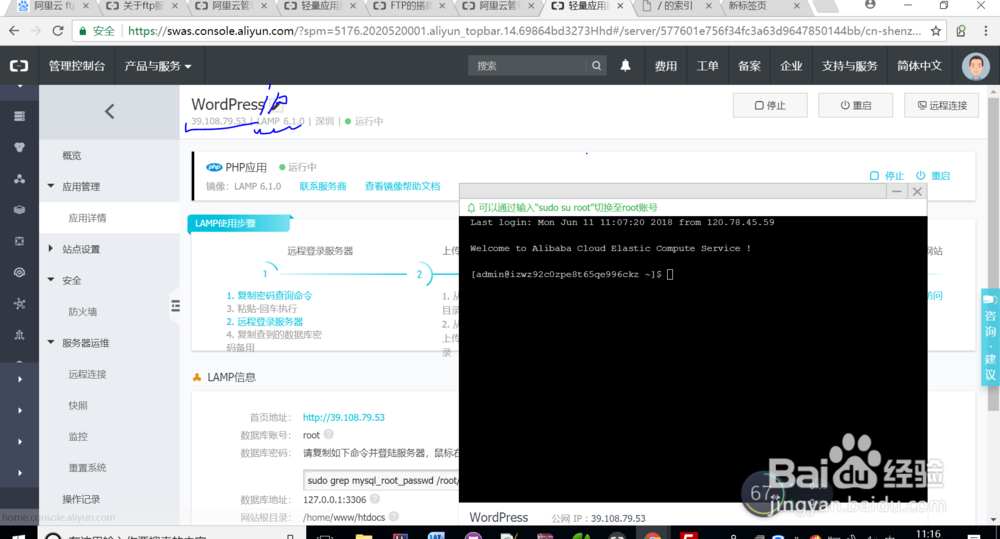1000x539 pixels.
Task: Open the 备案 menu
Action: (749, 66)
